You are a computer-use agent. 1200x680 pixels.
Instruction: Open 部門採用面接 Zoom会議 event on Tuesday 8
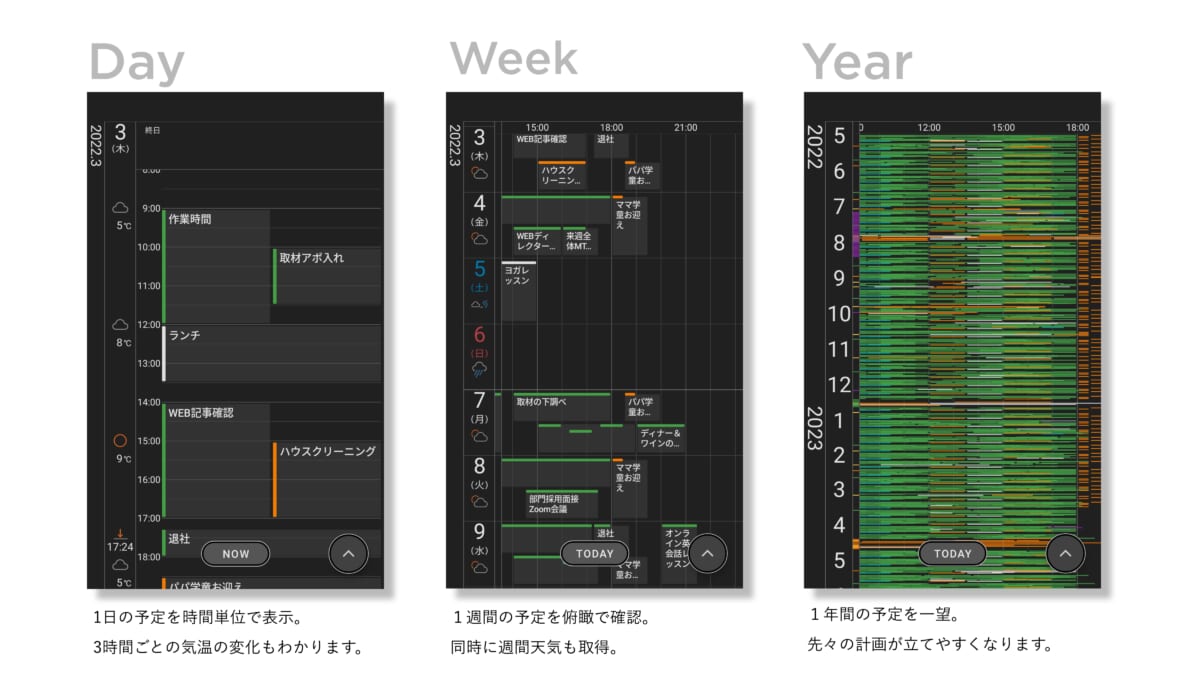point(562,503)
